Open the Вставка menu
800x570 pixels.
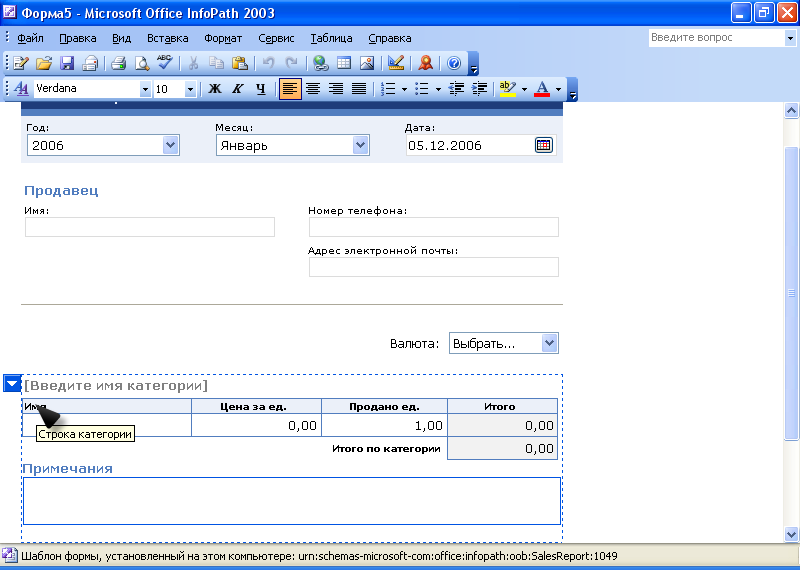[167, 38]
